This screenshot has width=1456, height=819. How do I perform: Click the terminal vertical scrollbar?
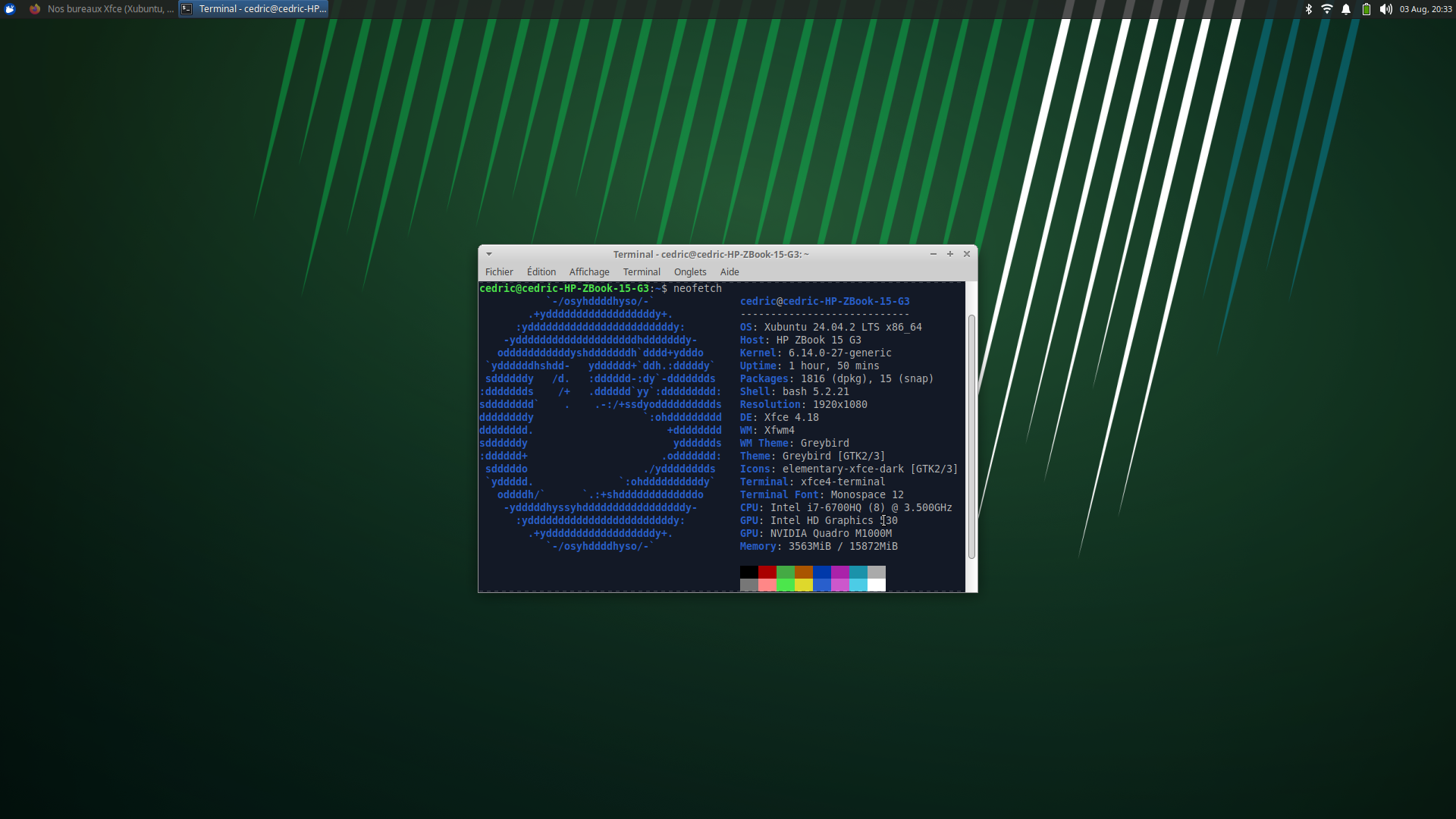[971, 437]
